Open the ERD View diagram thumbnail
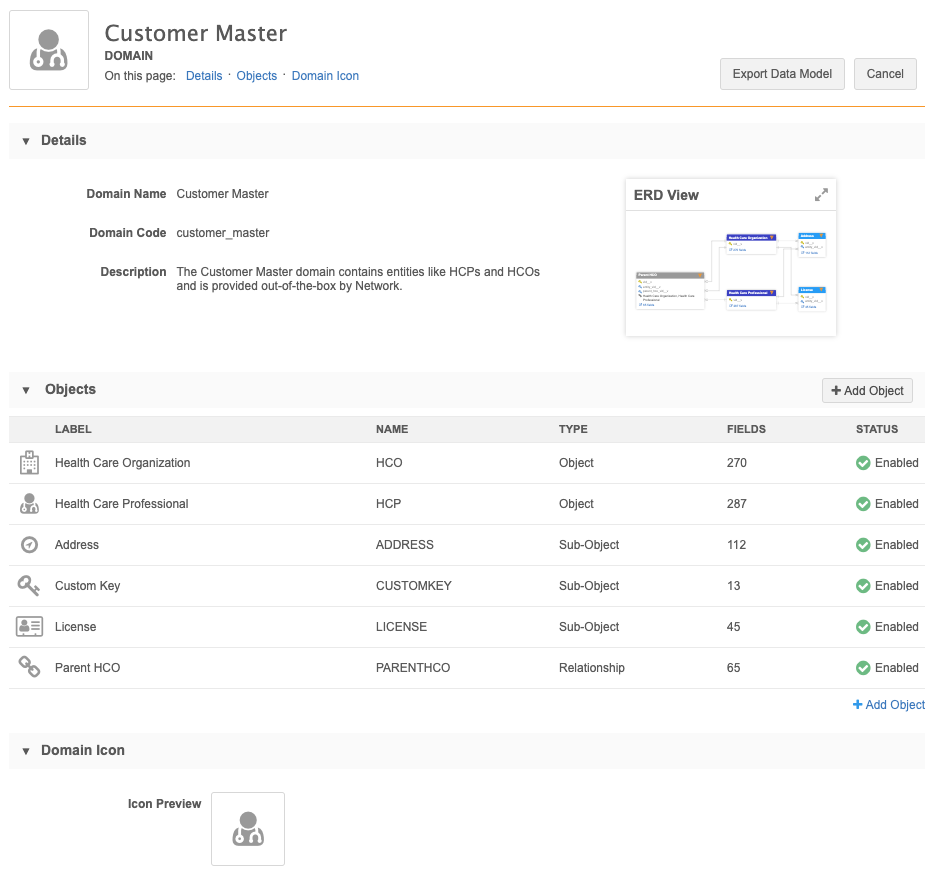This screenshot has width=938, height=879. [x=730, y=272]
